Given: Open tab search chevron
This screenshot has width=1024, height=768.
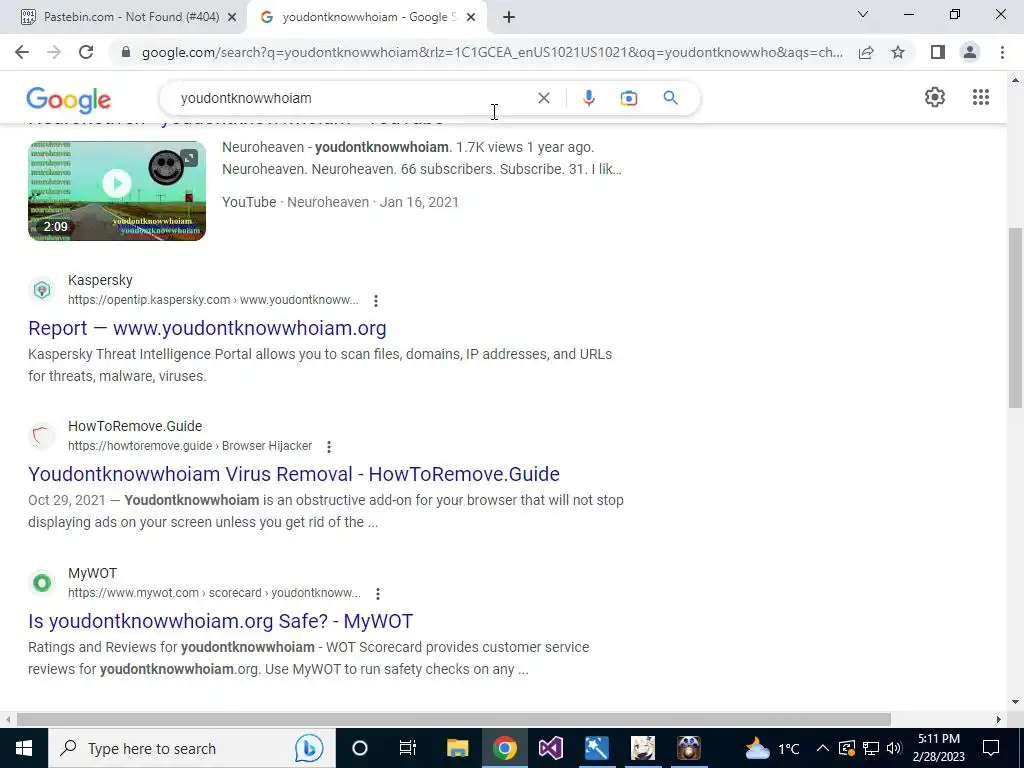Looking at the screenshot, I should pyautogui.click(x=863, y=14).
